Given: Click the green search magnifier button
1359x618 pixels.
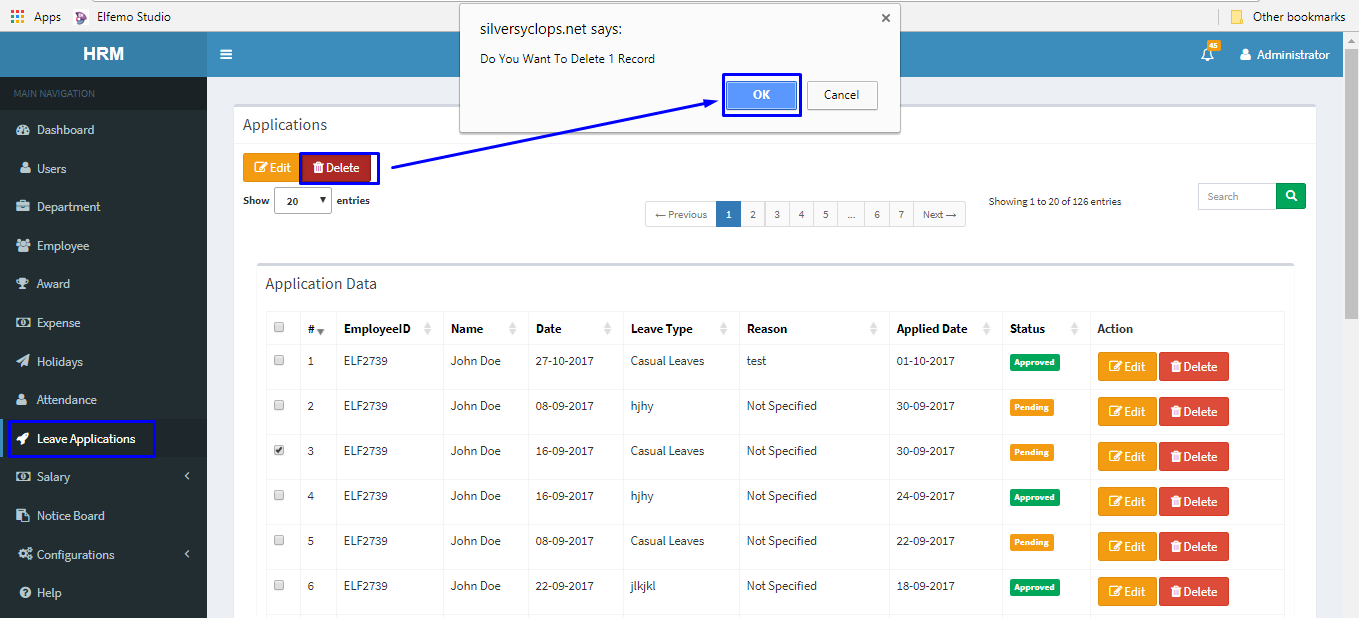Looking at the screenshot, I should pos(1291,196).
